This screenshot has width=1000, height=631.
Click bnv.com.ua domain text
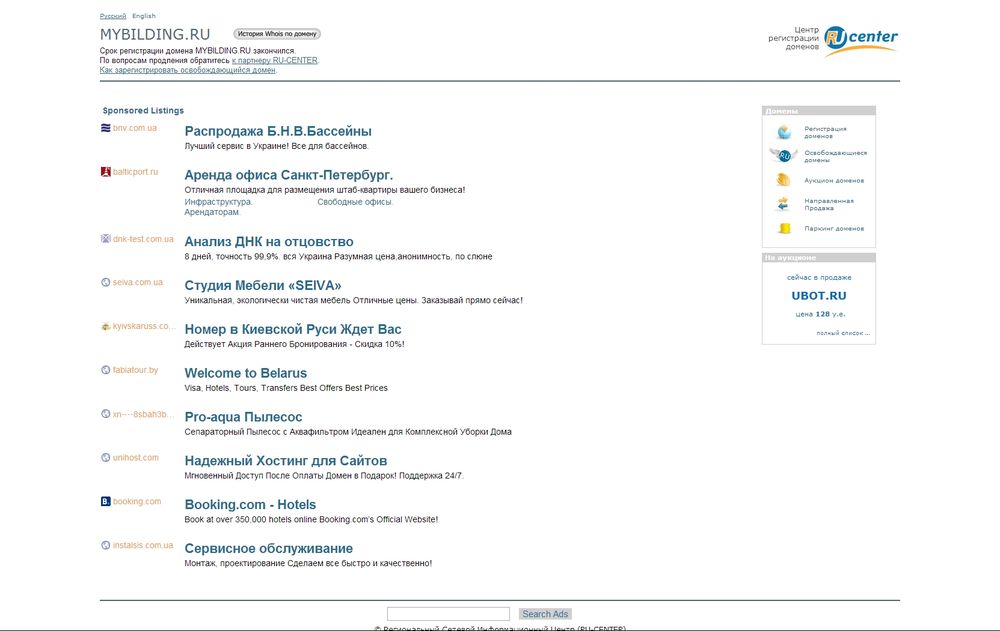click(135, 128)
